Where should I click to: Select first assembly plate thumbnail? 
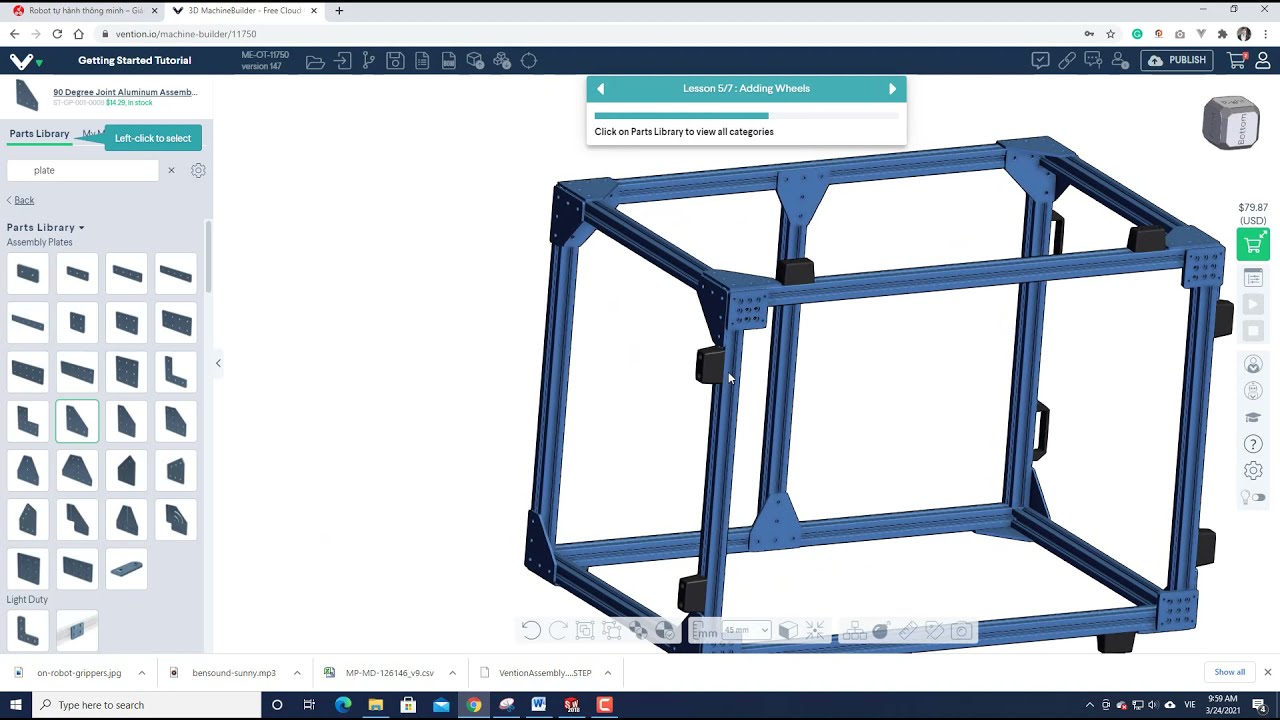pyautogui.click(x=28, y=274)
